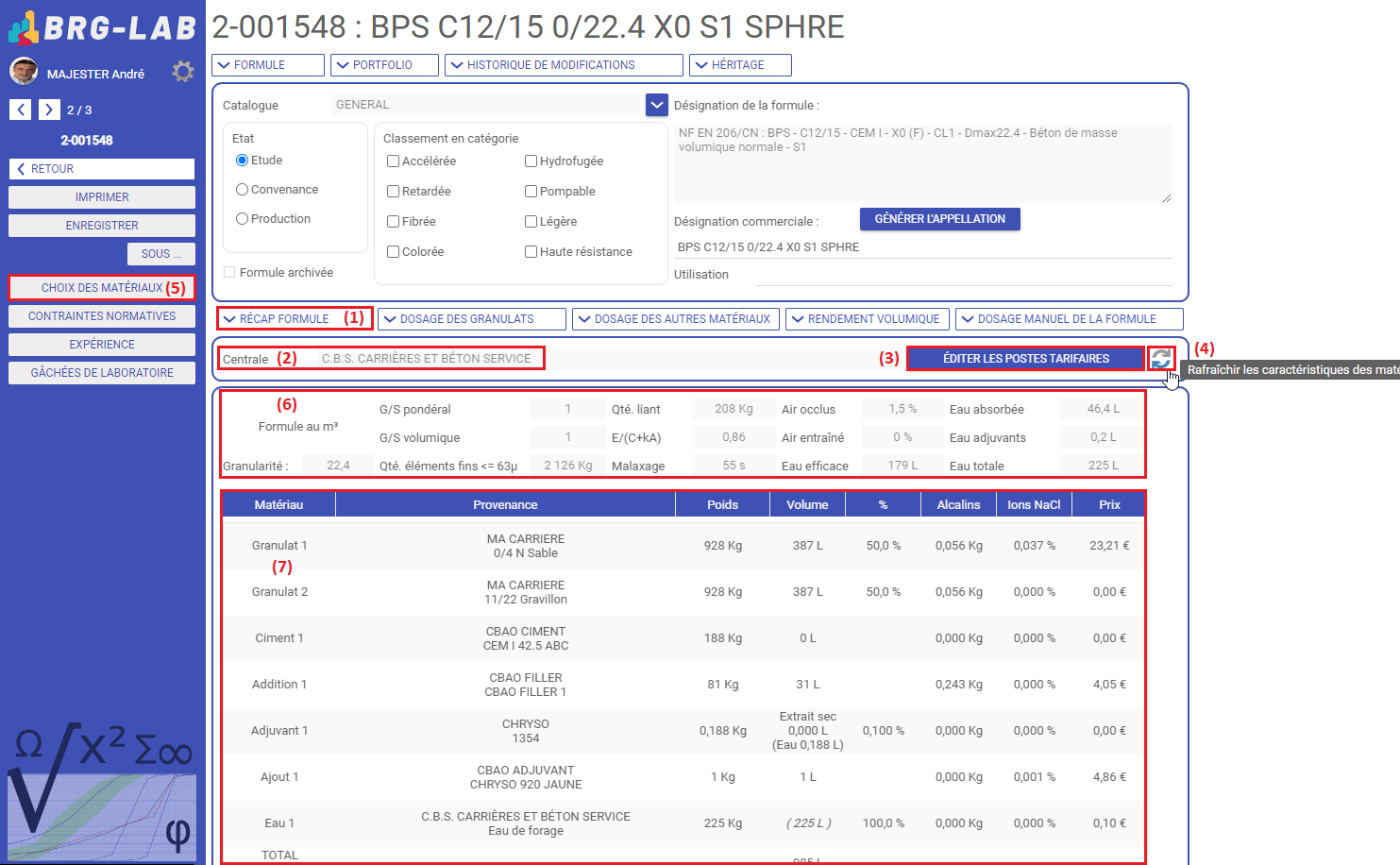This screenshot has height=865, width=1400.
Task: Check the Légère category box
Action: tap(531, 222)
